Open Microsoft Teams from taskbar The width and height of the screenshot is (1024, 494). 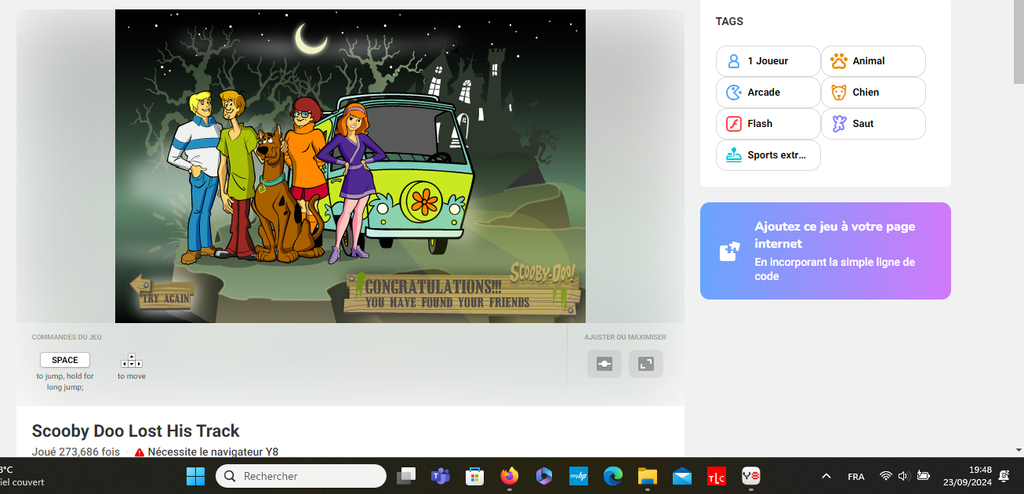click(x=440, y=476)
